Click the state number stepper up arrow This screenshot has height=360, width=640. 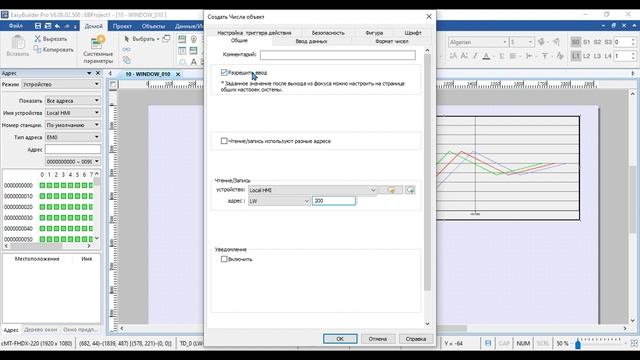pos(633,40)
